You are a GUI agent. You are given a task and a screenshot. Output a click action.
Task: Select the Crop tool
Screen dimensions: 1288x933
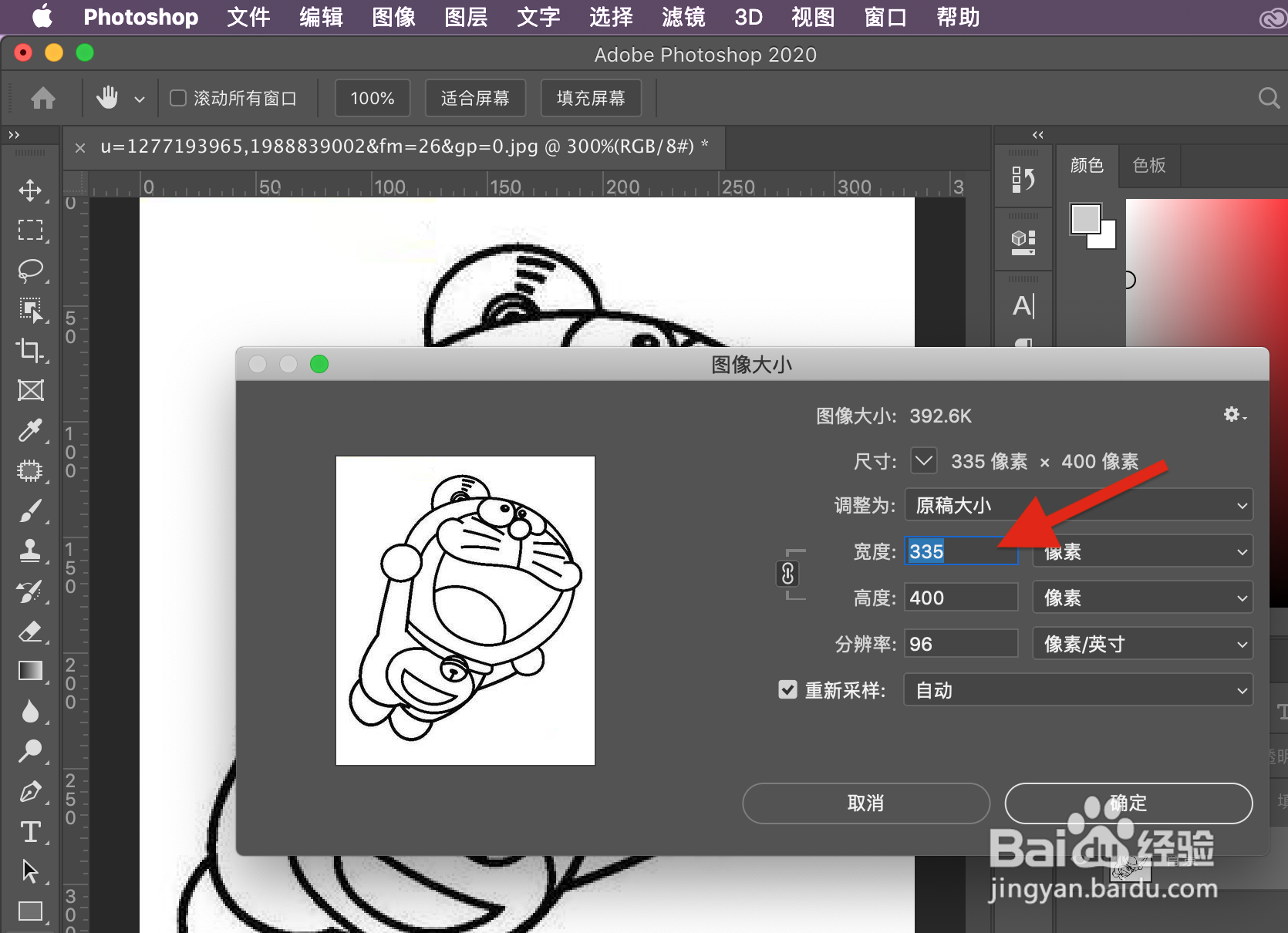[30, 350]
